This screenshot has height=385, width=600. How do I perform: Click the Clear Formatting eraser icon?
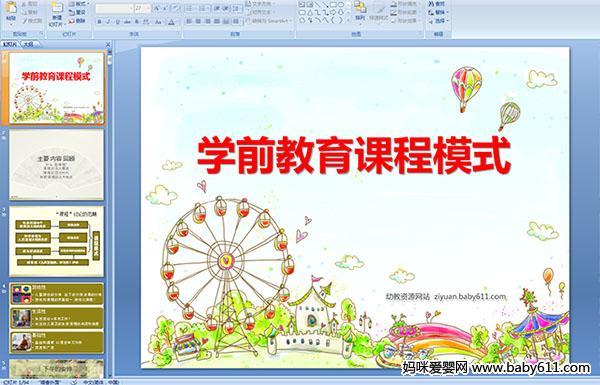pyautogui.click(x=175, y=8)
